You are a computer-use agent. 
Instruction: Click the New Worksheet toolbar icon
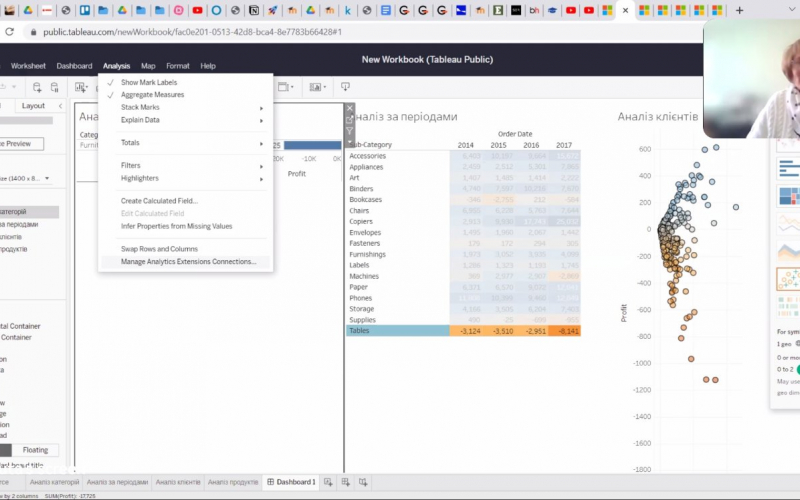(x=81, y=87)
